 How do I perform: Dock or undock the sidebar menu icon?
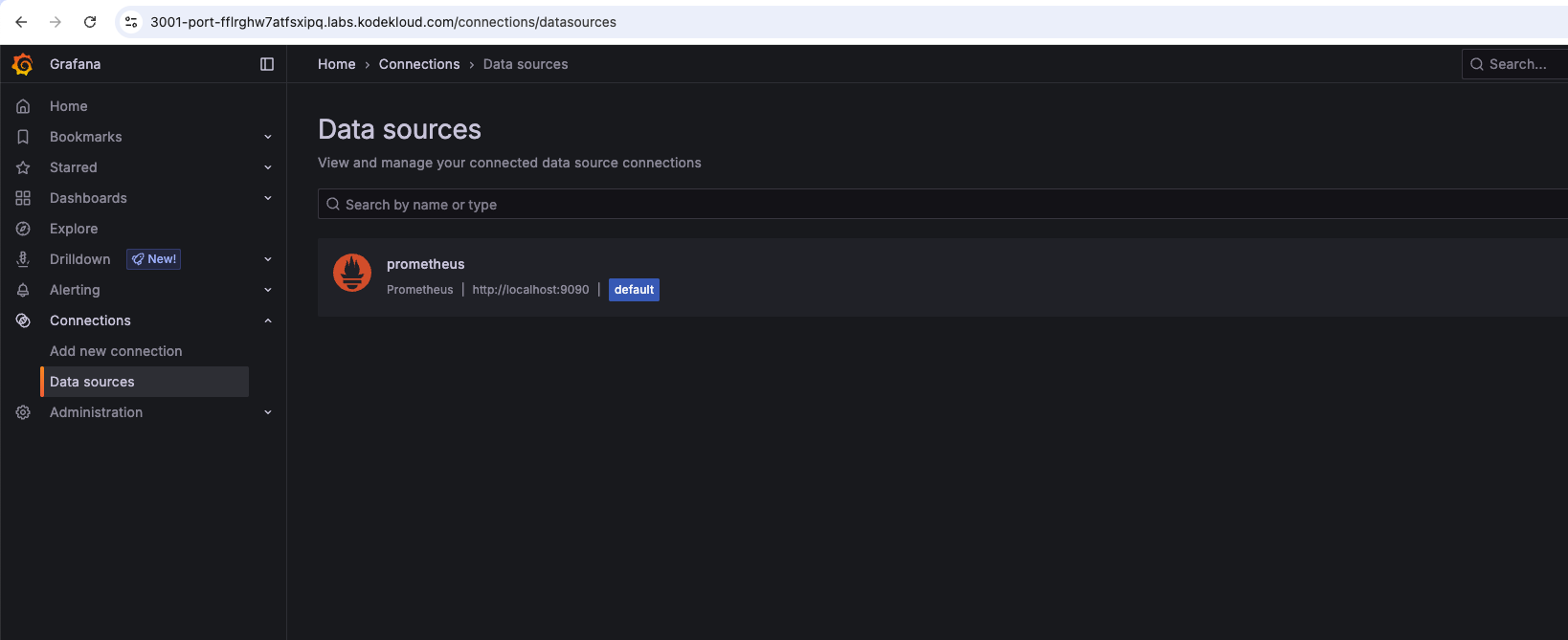click(267, 64)
